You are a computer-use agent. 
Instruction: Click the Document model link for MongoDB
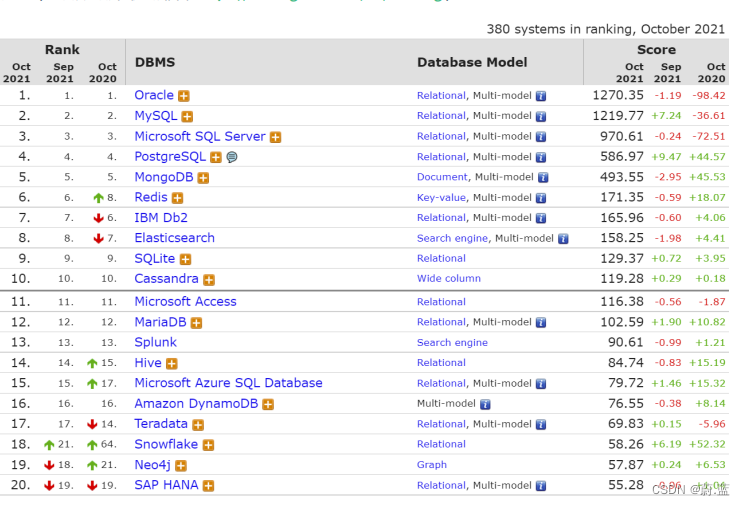442,177
